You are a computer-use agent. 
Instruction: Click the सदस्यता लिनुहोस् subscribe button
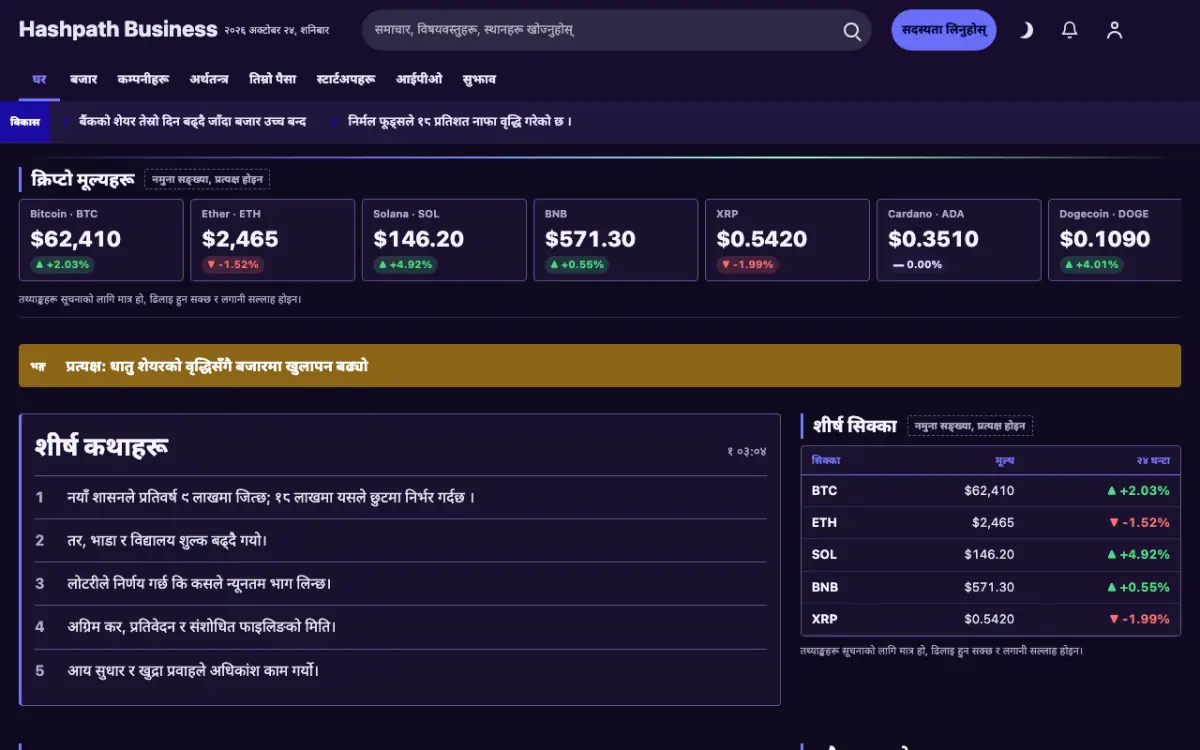pyautogui.click(x=943, y=30)
